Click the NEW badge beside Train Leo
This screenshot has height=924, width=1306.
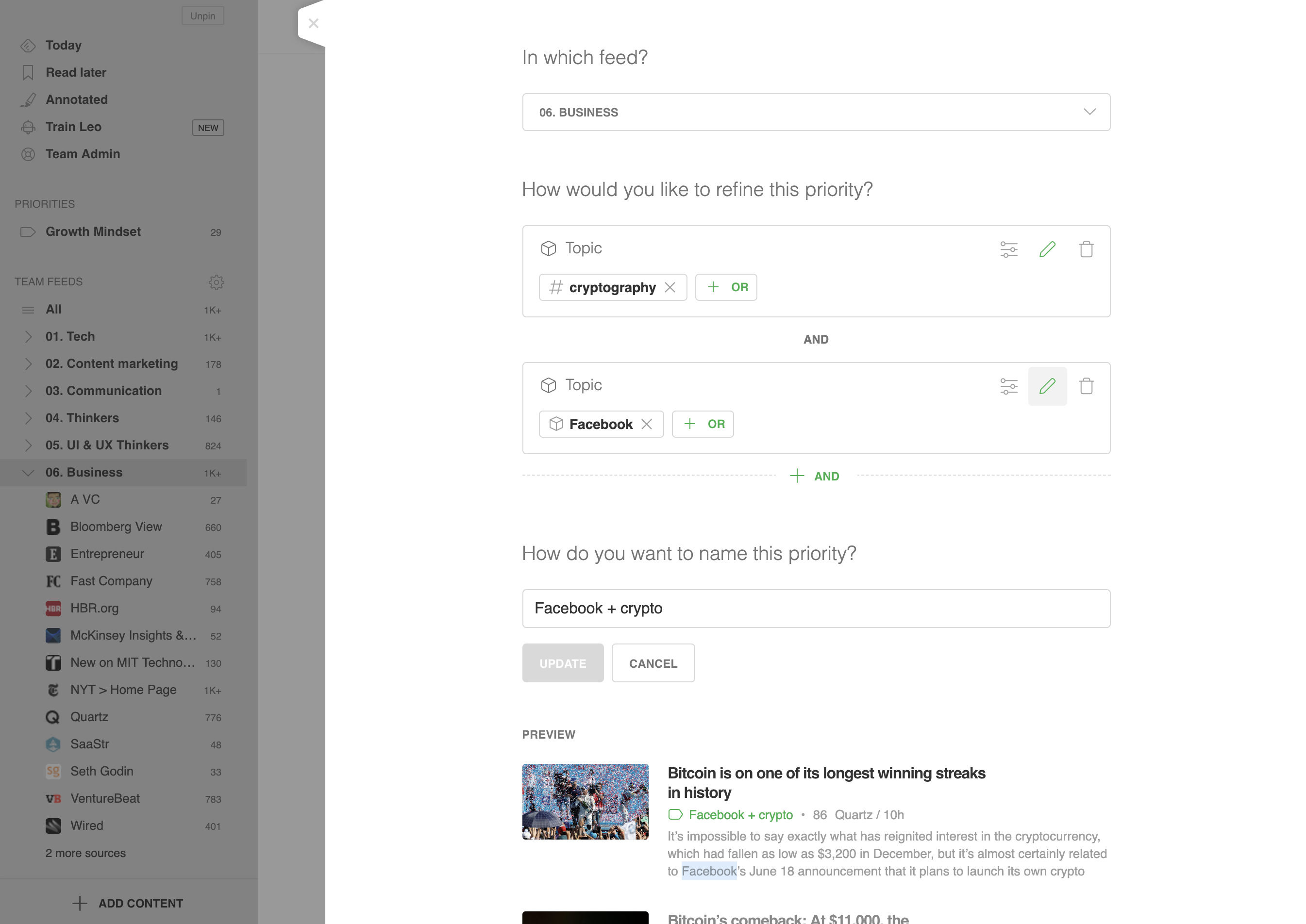(x=208, y=128)
